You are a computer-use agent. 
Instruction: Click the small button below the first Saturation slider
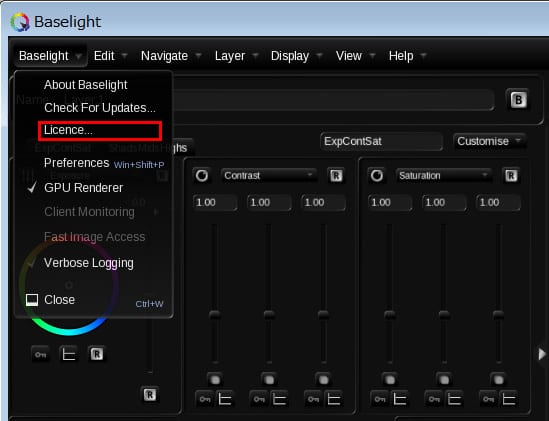390,379
